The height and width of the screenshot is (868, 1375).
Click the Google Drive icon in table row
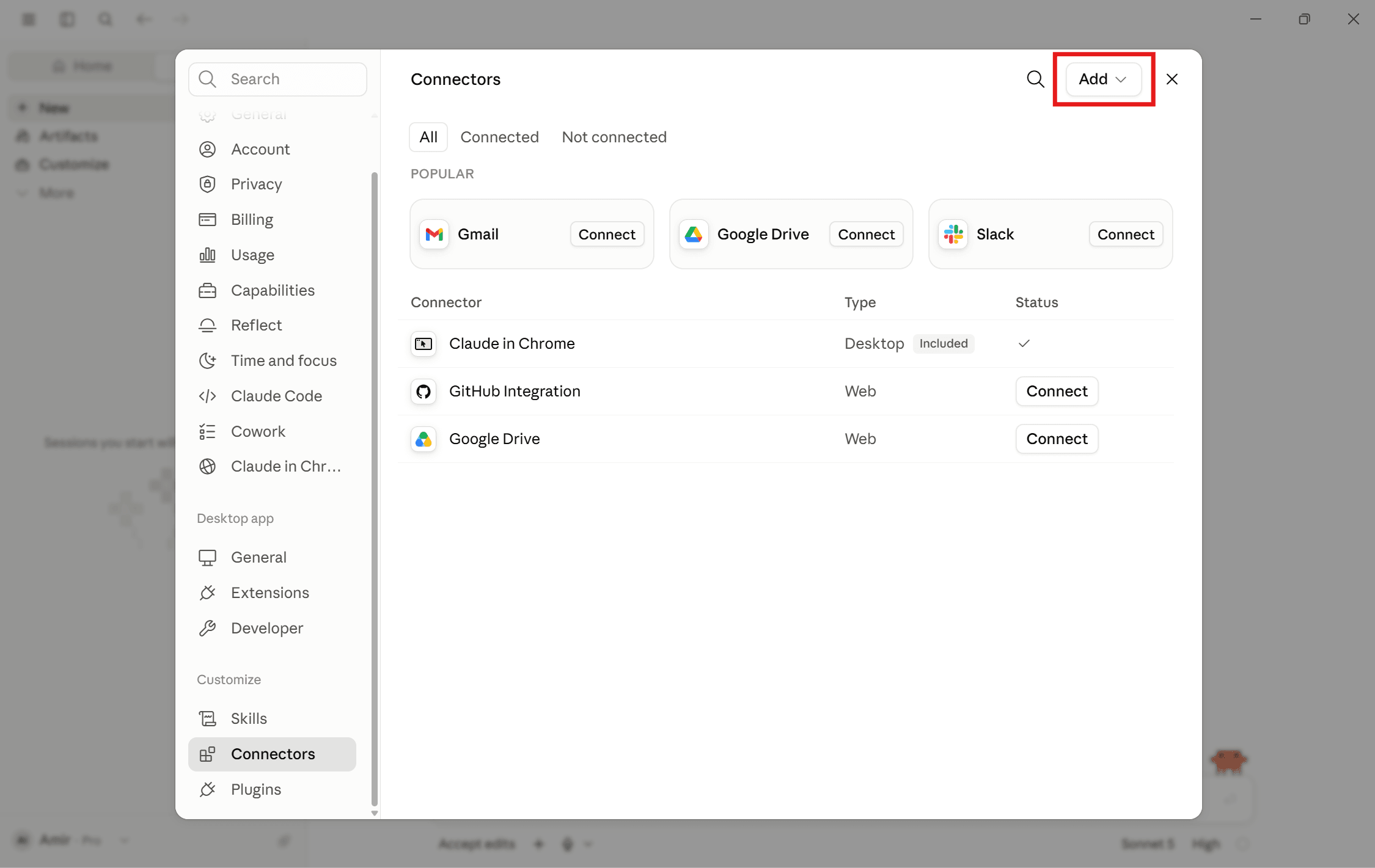pyautogui.click(x=423, y=439)
